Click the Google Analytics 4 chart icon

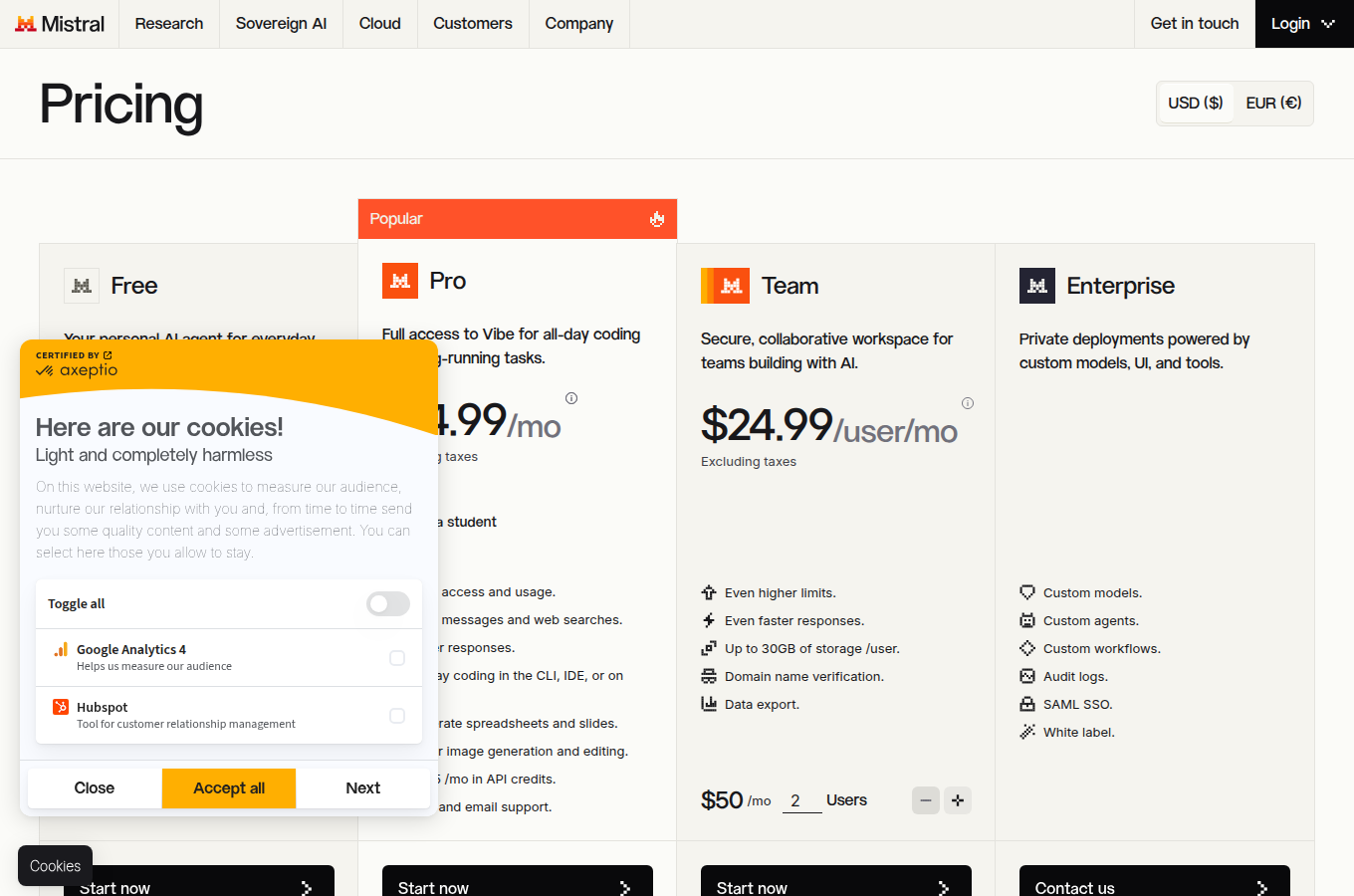pyautogui.click(x=61, y=649)
